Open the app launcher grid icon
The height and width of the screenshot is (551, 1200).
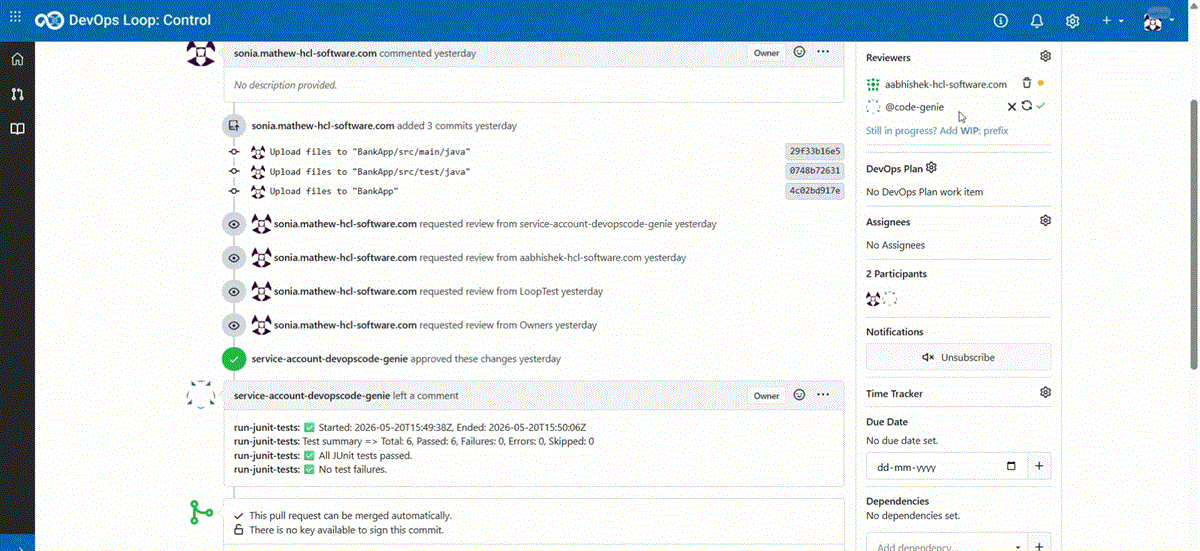(15, 18)
